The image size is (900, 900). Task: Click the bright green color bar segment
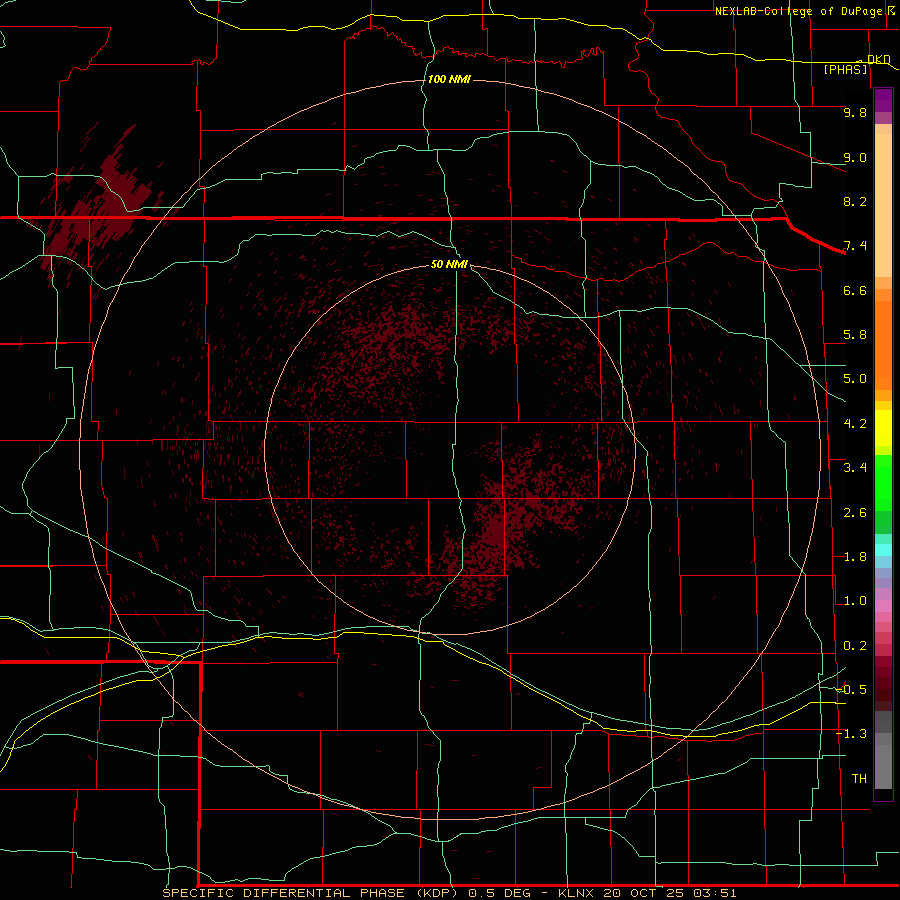883,482
